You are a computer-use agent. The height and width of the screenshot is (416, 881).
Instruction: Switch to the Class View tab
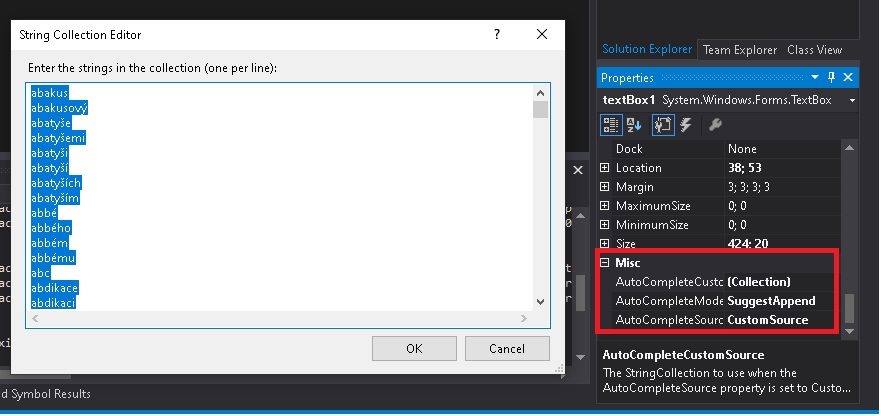[815, 49]
